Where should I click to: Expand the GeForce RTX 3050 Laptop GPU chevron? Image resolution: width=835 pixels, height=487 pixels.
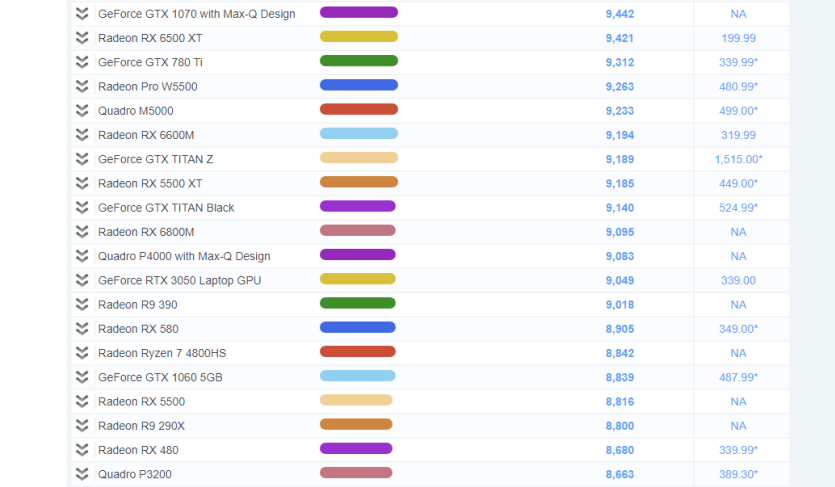(x=81, y=280)
